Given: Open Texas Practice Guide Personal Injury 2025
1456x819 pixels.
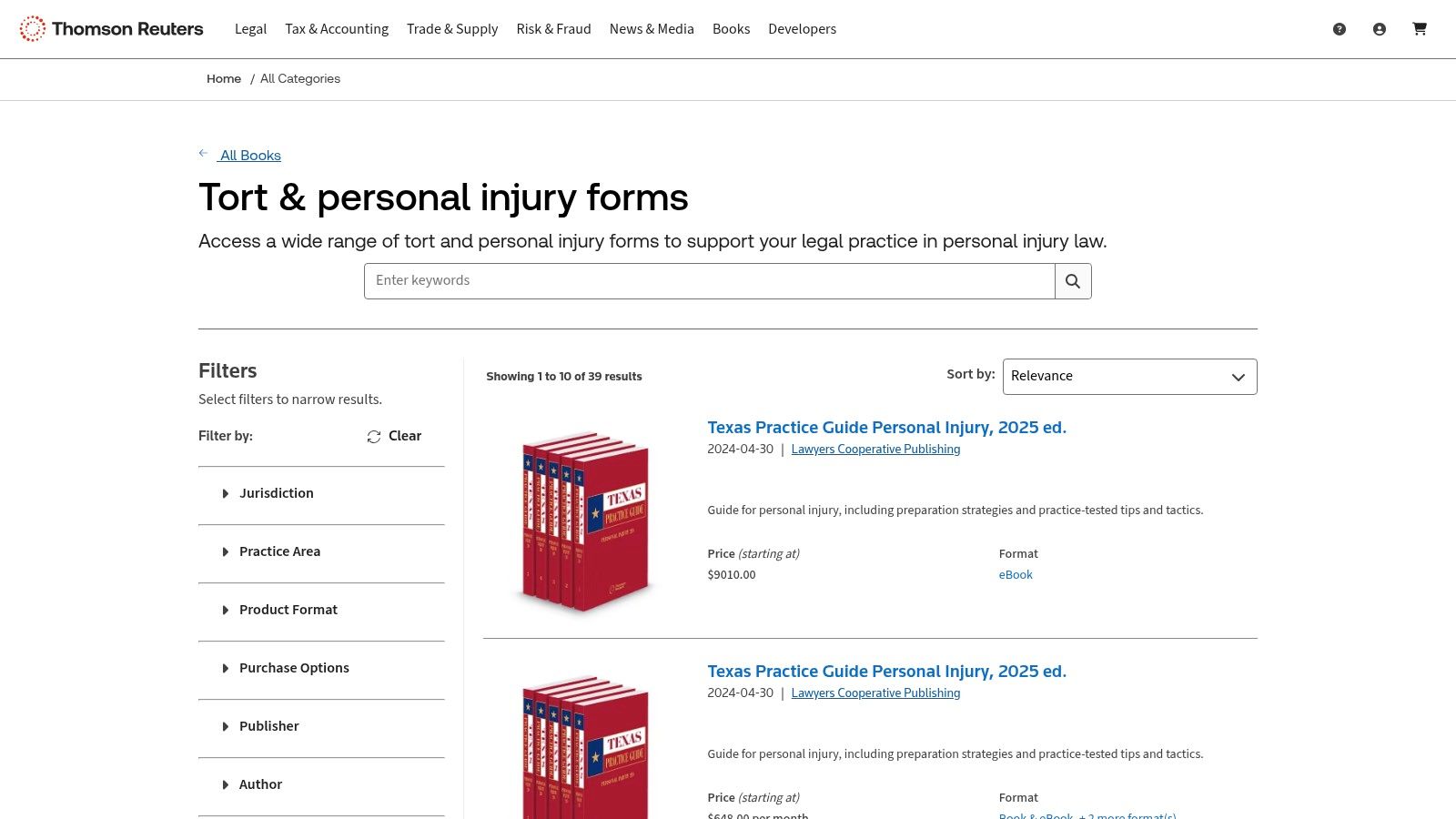Looking at the screenshot, I should point(887,427).
